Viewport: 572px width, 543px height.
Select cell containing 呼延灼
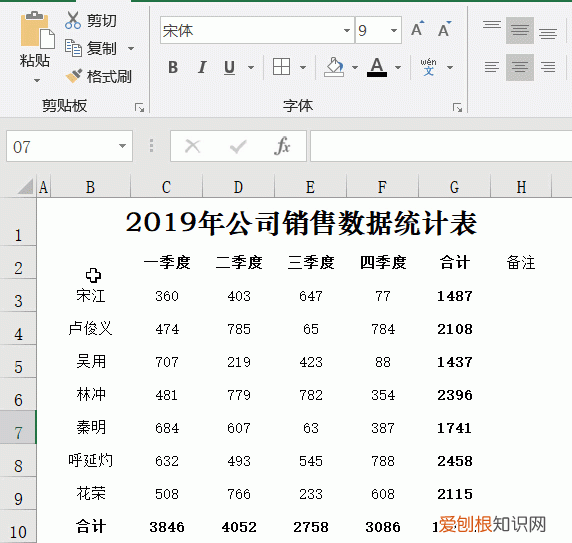(x=90, y=461)
